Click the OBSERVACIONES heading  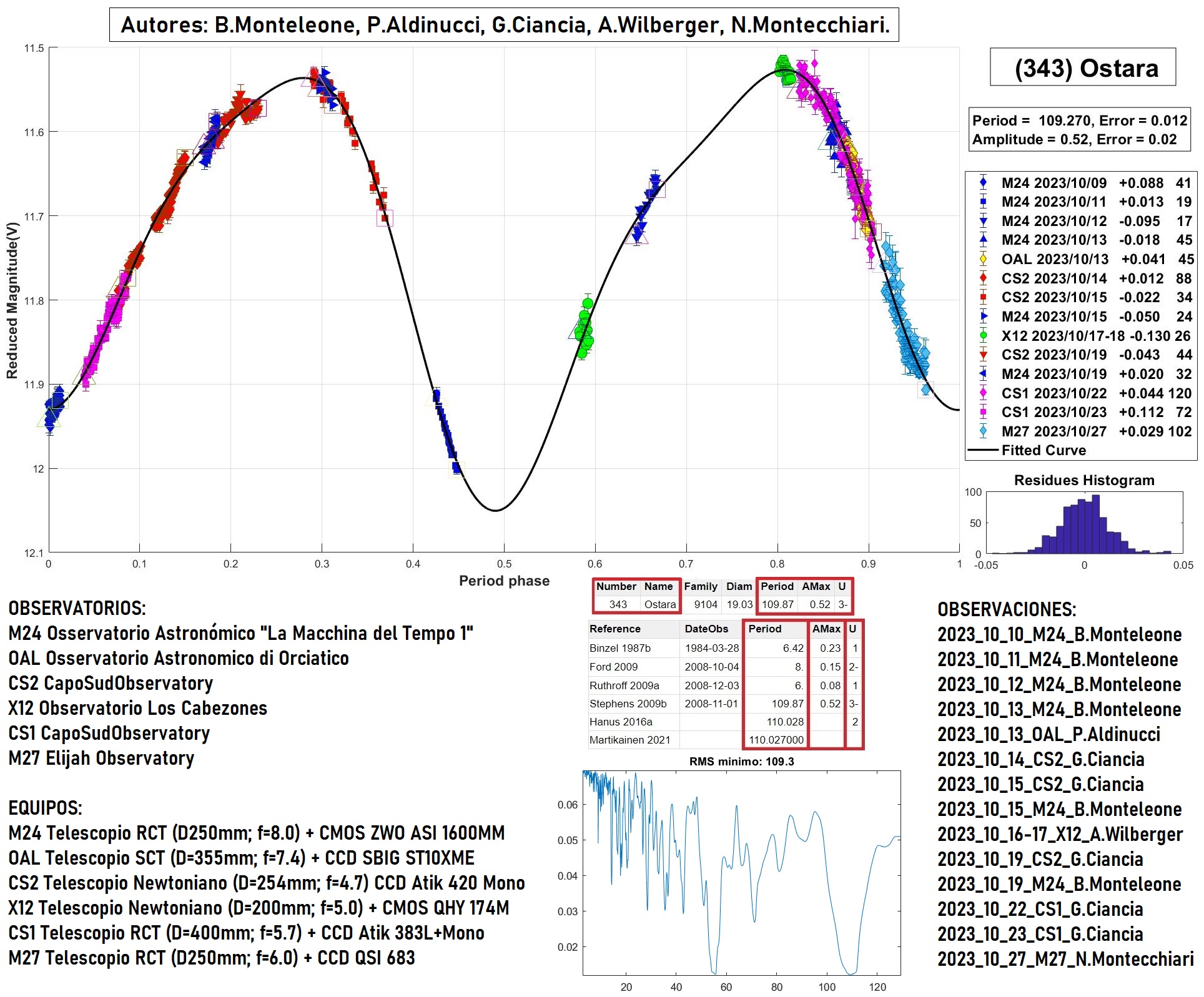coord(1007,609)
